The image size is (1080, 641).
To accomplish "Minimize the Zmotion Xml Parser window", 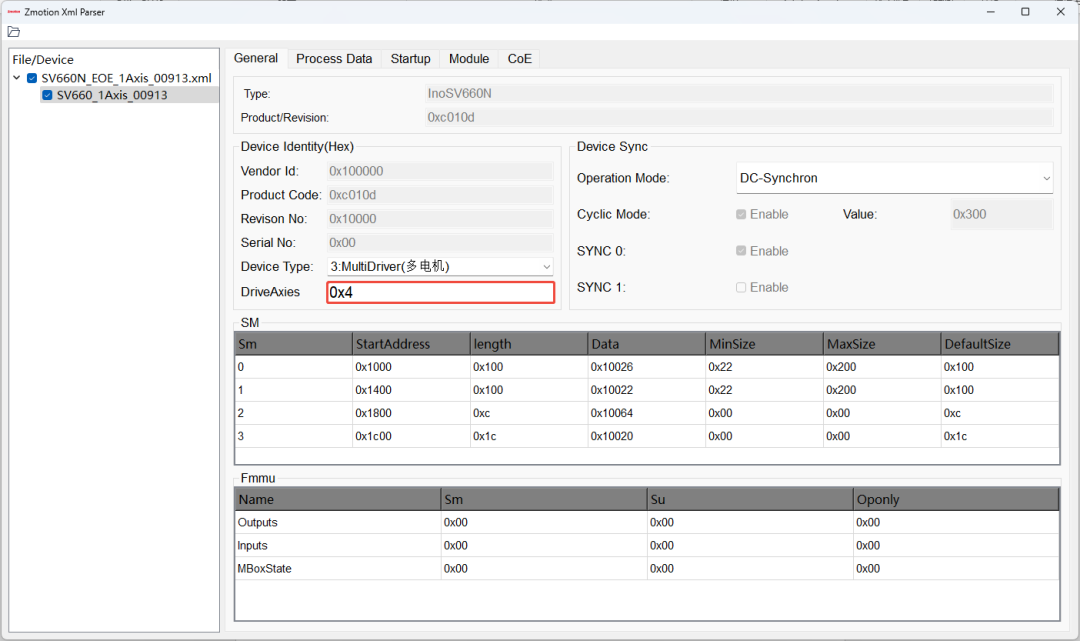I will click(x=990, y=12).
